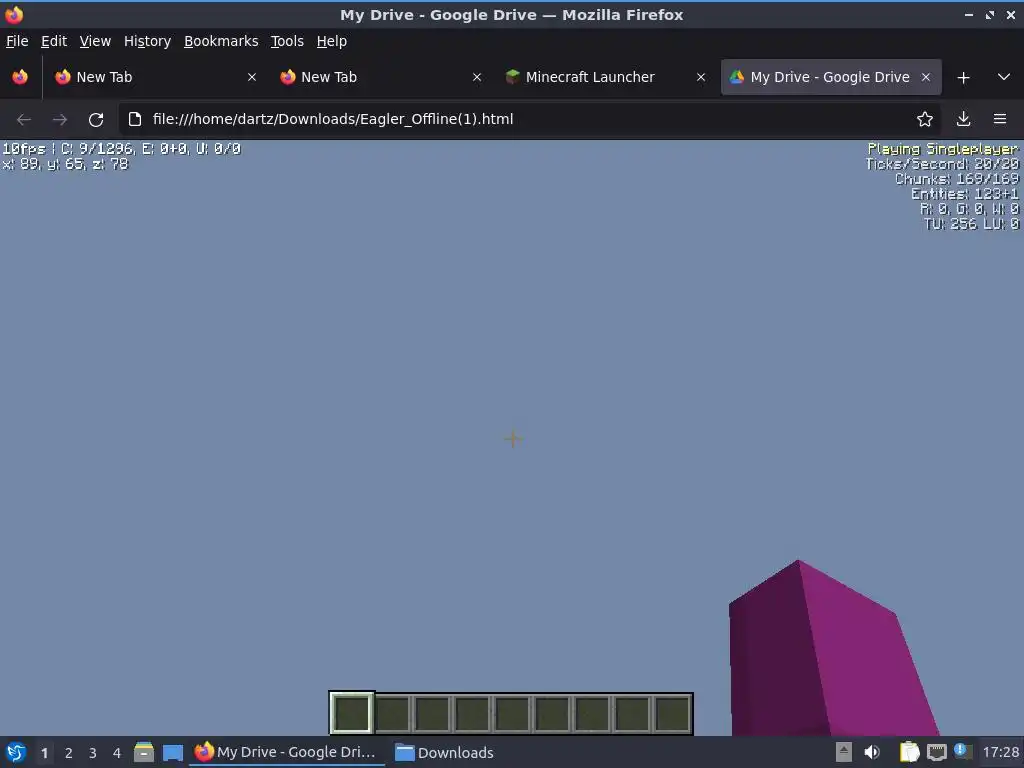The width and height of the screenshot is (1024, 768).
Task: Click the file page info icon in address bar
Action: (135, 119)
